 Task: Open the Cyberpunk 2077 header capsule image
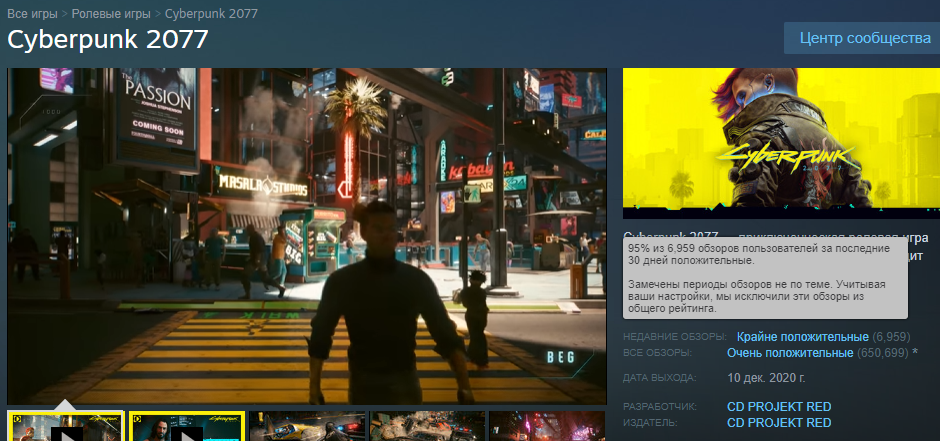click(x=781, y=143)
